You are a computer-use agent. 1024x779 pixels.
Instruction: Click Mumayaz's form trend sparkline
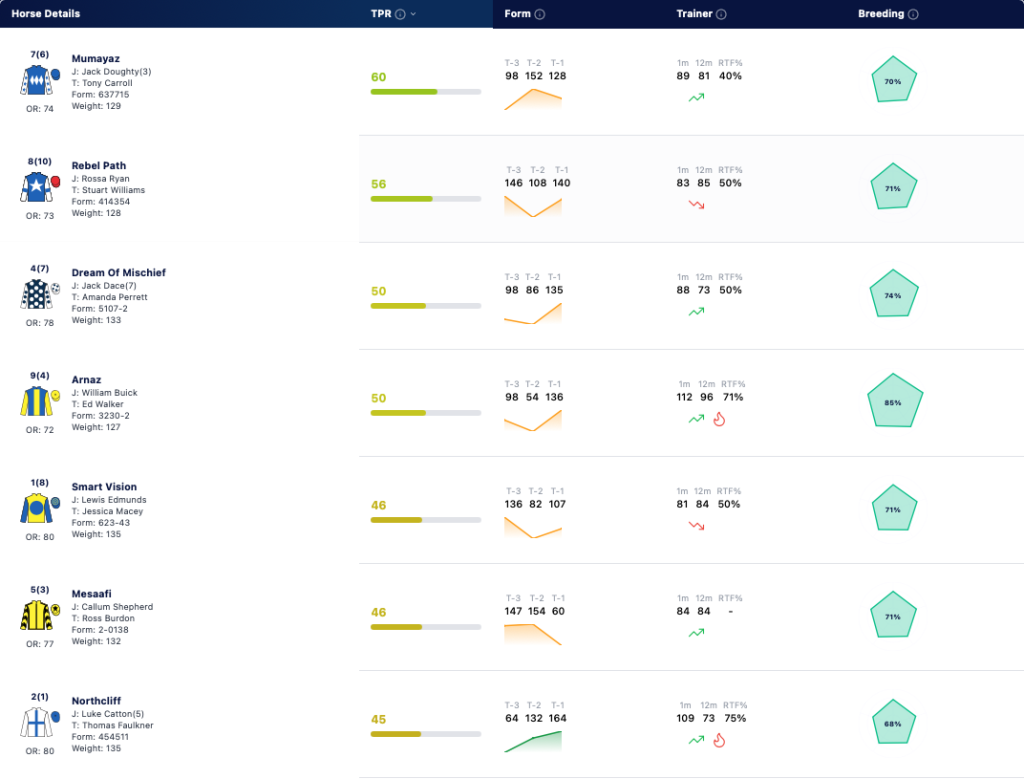coord(533,99)
